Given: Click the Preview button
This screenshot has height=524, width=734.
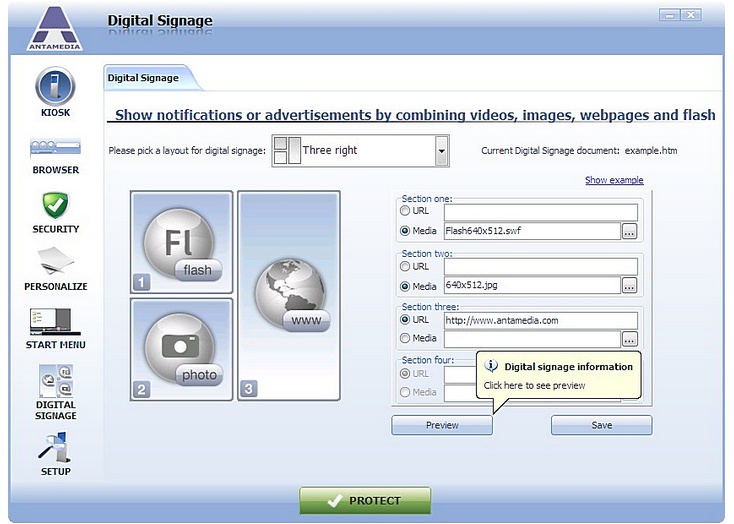Looking at the screenshot, I should [x=442, y=425].
